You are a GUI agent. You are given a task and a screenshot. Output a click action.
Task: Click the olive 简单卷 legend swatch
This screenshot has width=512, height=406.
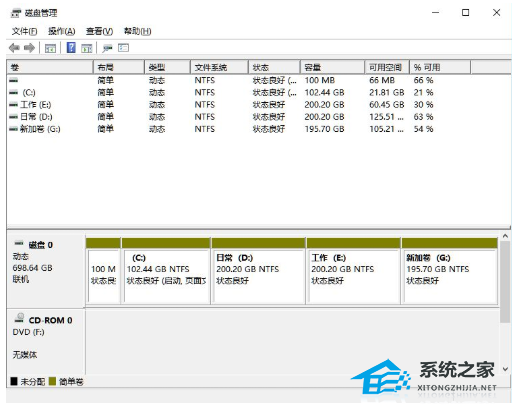(52, 381)
